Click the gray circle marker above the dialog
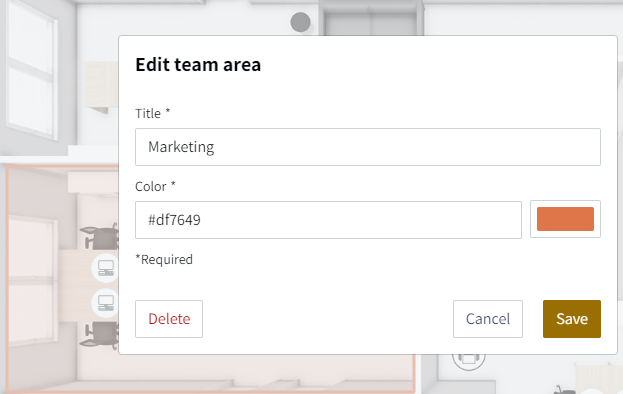This screenshot has width=623, height=394. (300, 22)
